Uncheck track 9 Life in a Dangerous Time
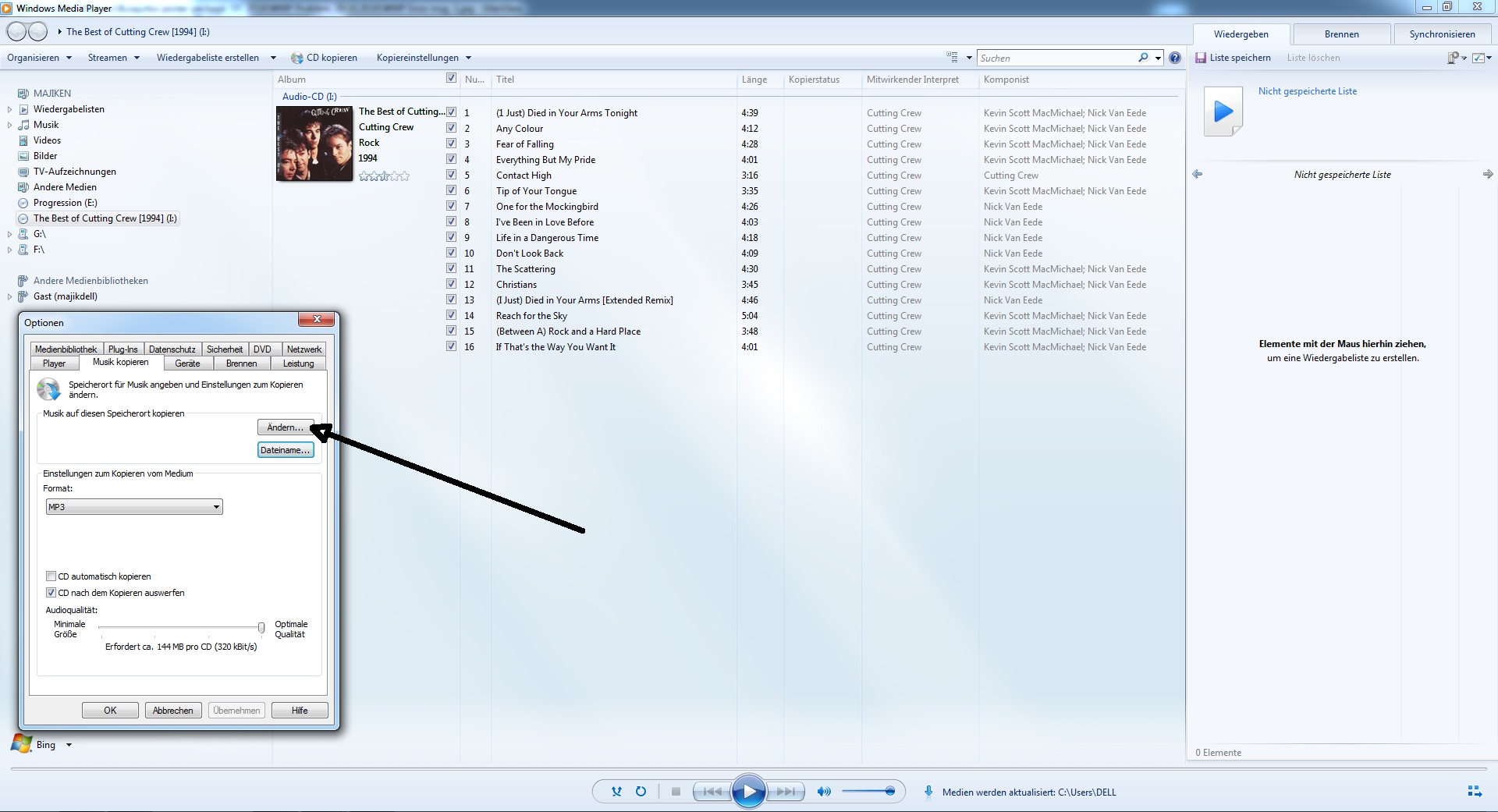Viewport: 1498px width, 812px height. (x=451, y=237)
